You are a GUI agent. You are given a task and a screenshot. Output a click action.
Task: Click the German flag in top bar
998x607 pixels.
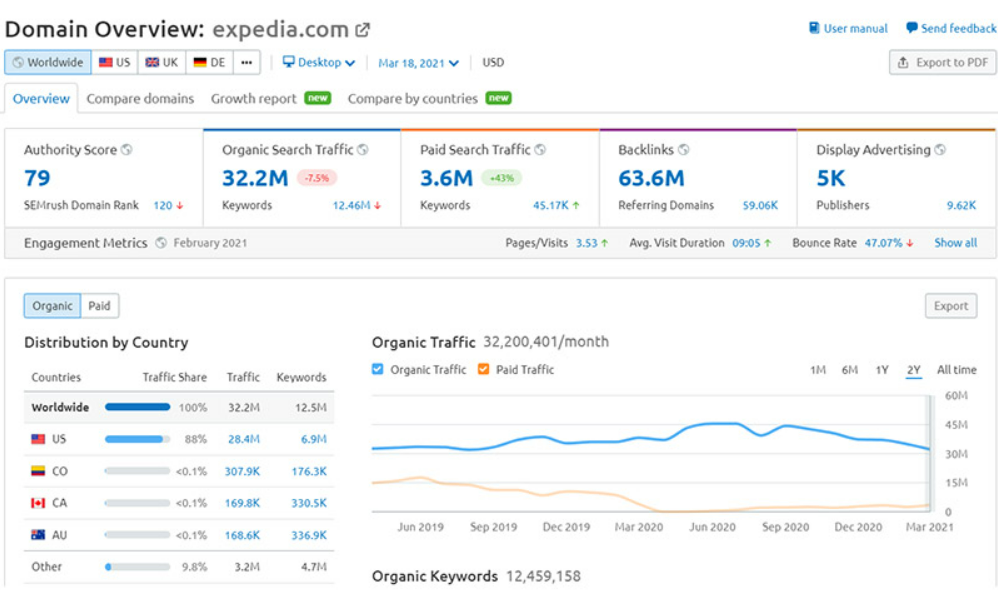tap(200, 62)
